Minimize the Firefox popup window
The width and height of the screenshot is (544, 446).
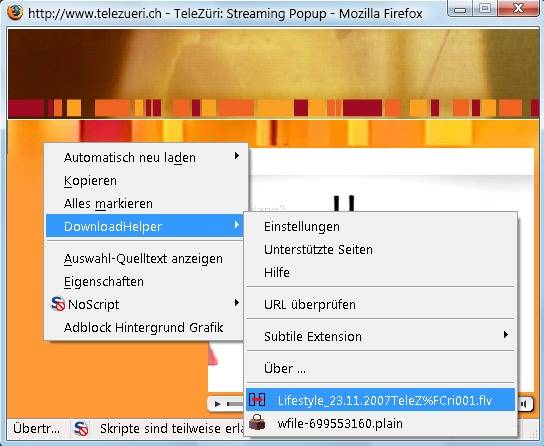[460, 9]
